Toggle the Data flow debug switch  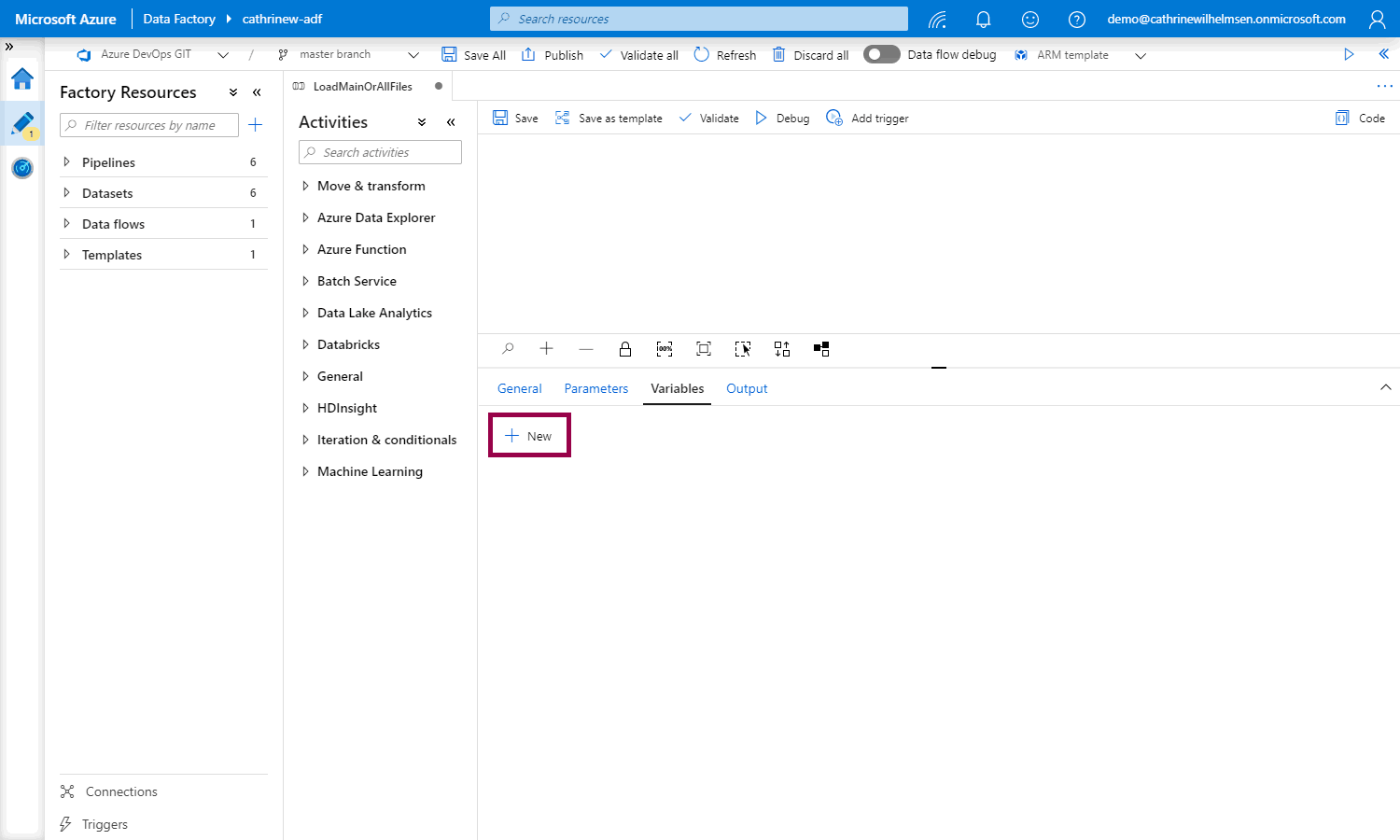click(881, 54)
